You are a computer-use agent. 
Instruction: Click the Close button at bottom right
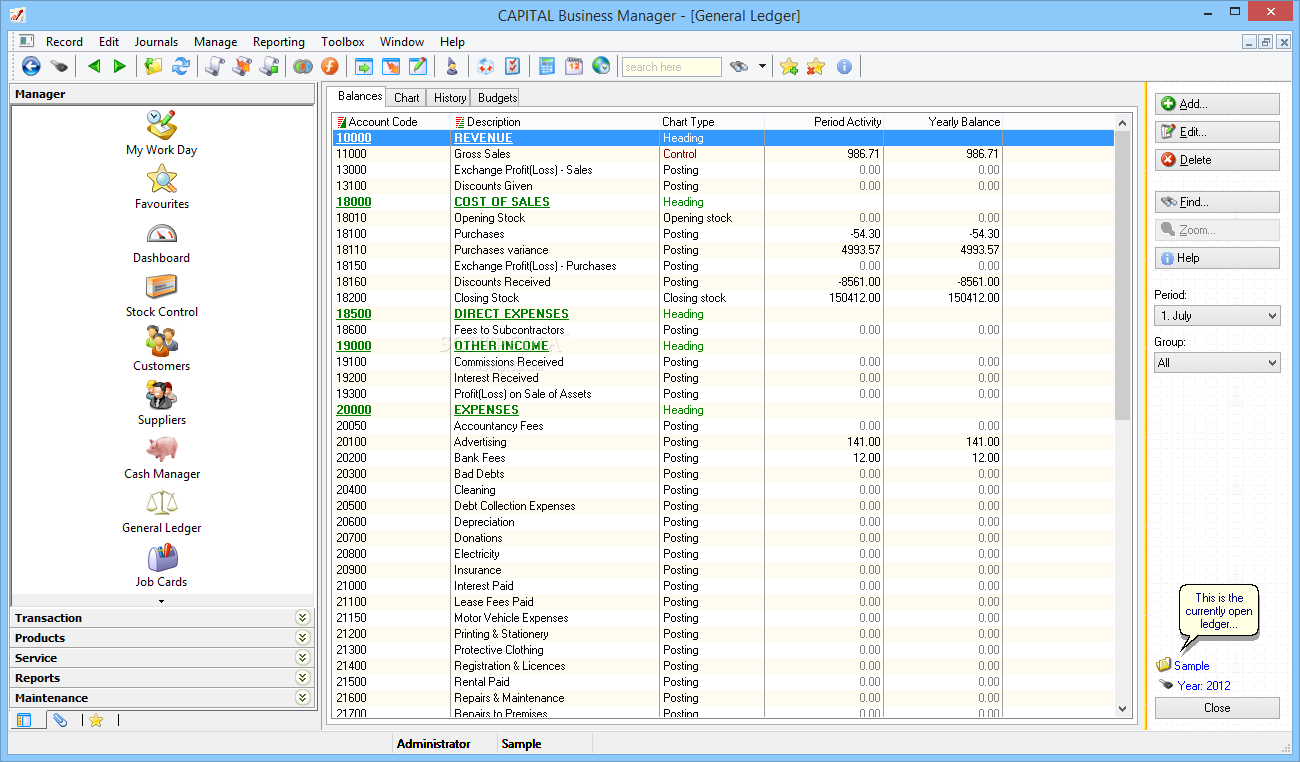pyautogui.click(x=1217, y=708)
